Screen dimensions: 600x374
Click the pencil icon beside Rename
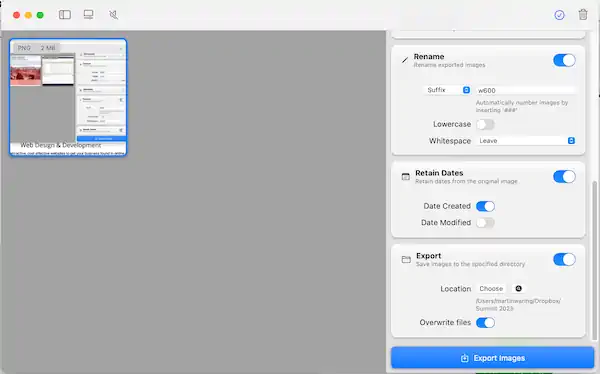click(405, 60)
